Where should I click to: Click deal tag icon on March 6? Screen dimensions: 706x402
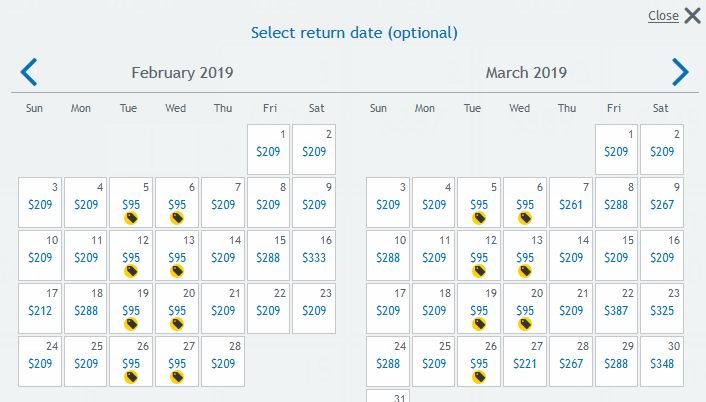(x=525, y=218)
